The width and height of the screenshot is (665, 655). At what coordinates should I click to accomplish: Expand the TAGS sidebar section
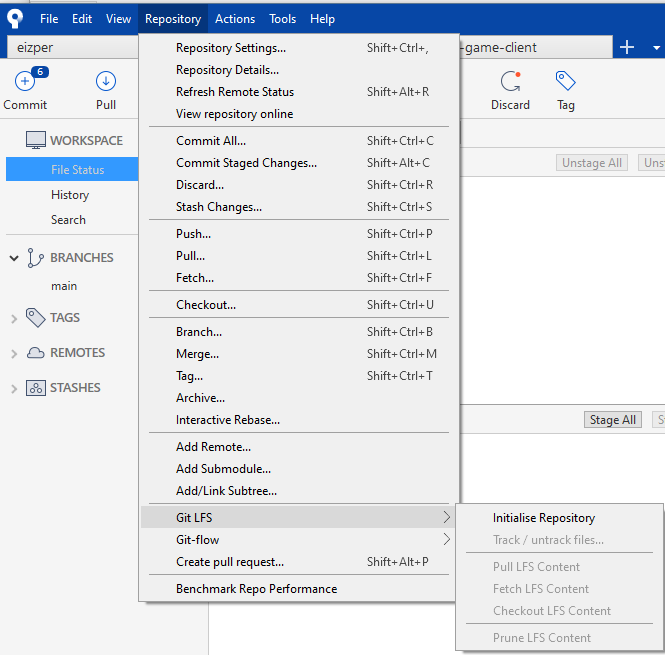[14, 319]
